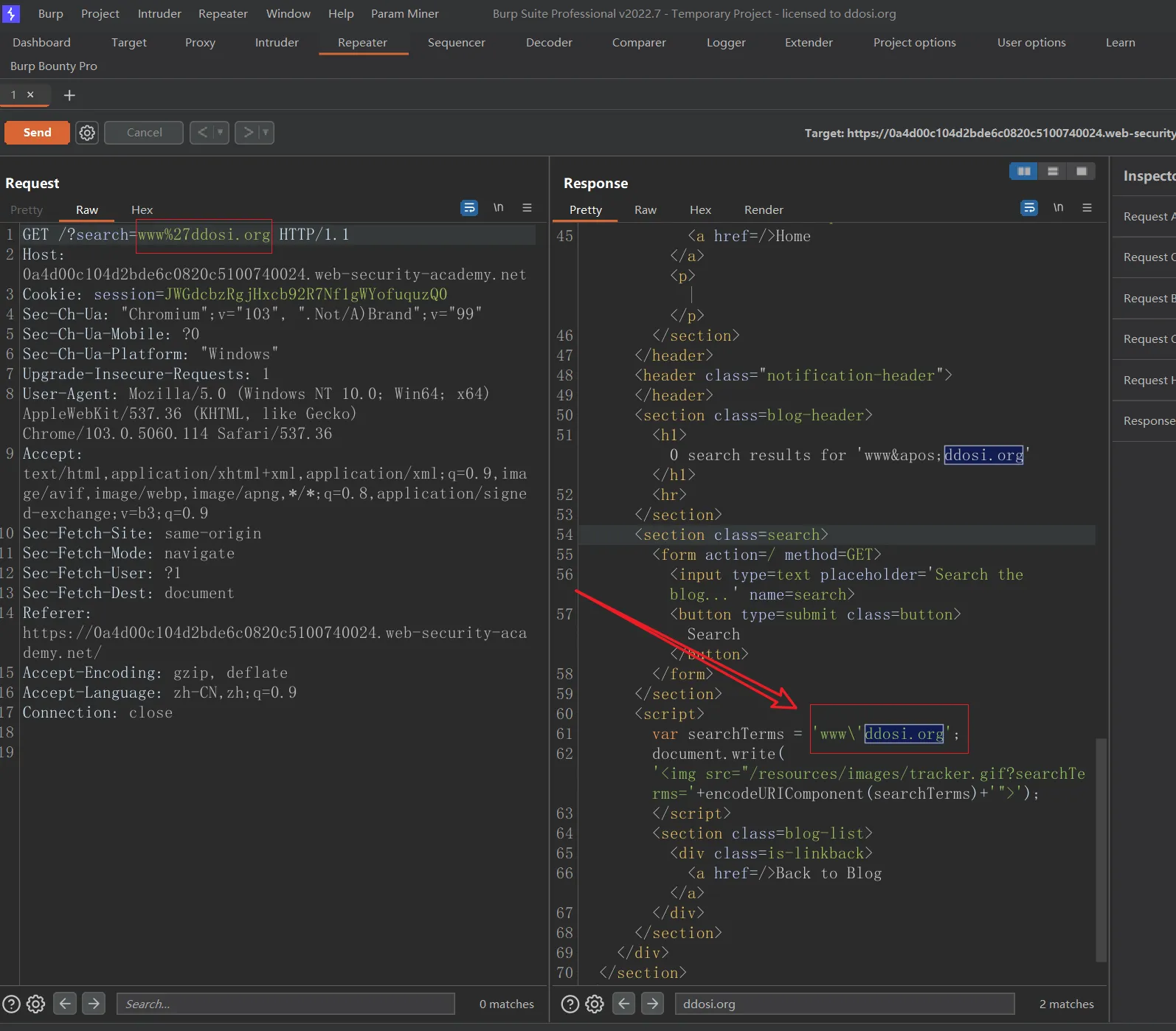Switch to top-bottom layout view
1176x1031 pixels.
[x=1053, y=171]
